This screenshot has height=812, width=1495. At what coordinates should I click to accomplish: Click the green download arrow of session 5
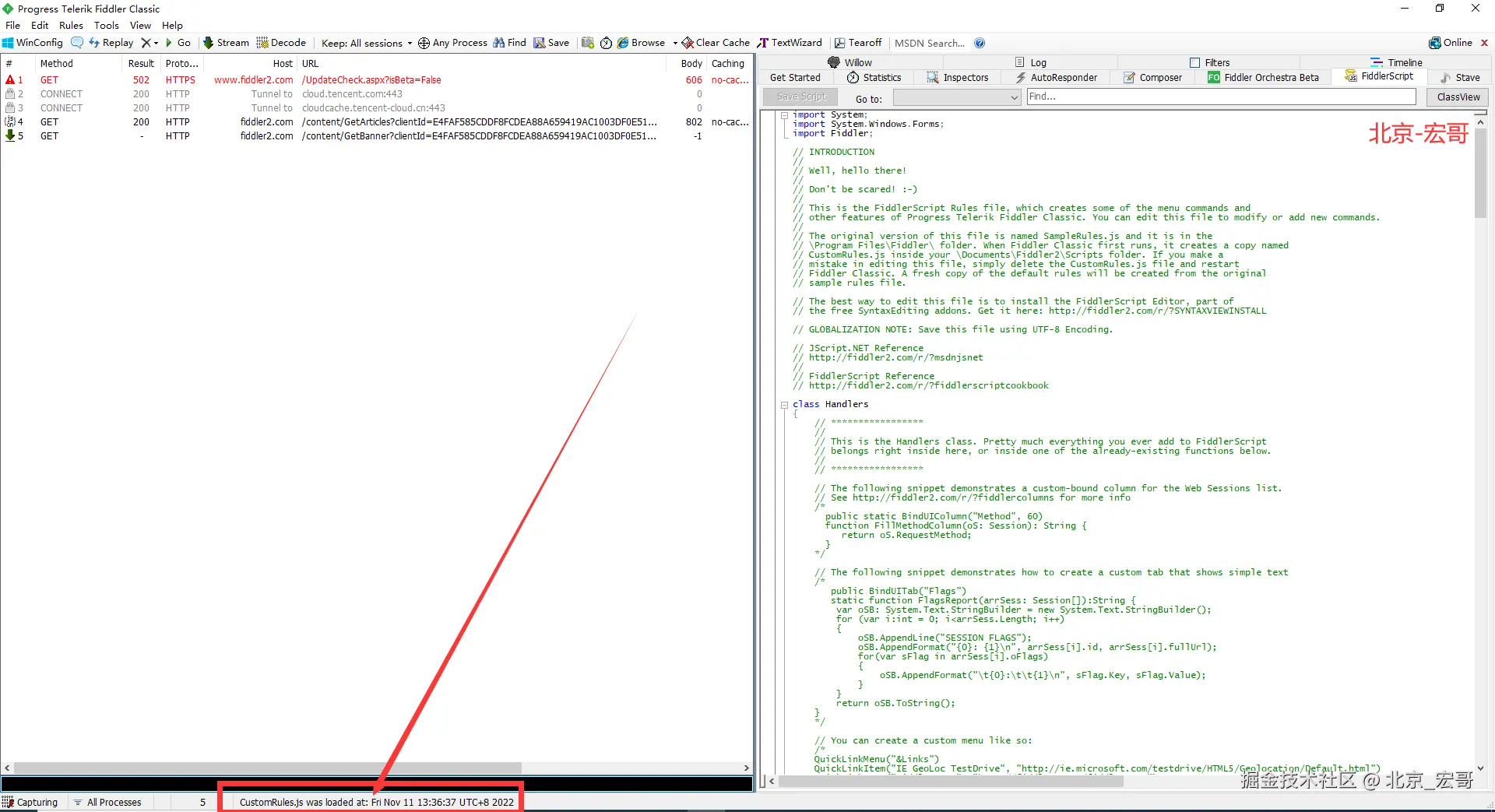(10, 135)
